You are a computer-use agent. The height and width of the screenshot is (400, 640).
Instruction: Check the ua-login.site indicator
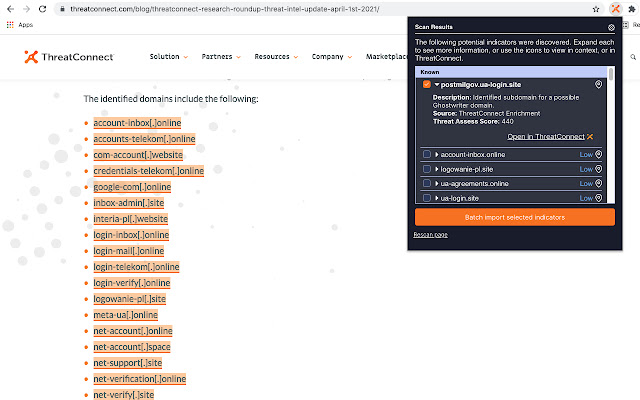click(x=427, y=198)
